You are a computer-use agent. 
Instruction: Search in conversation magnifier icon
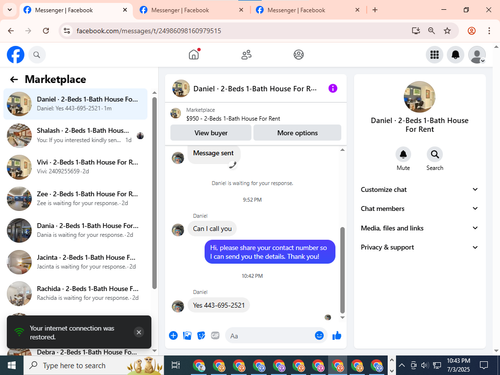coord(435,154)
